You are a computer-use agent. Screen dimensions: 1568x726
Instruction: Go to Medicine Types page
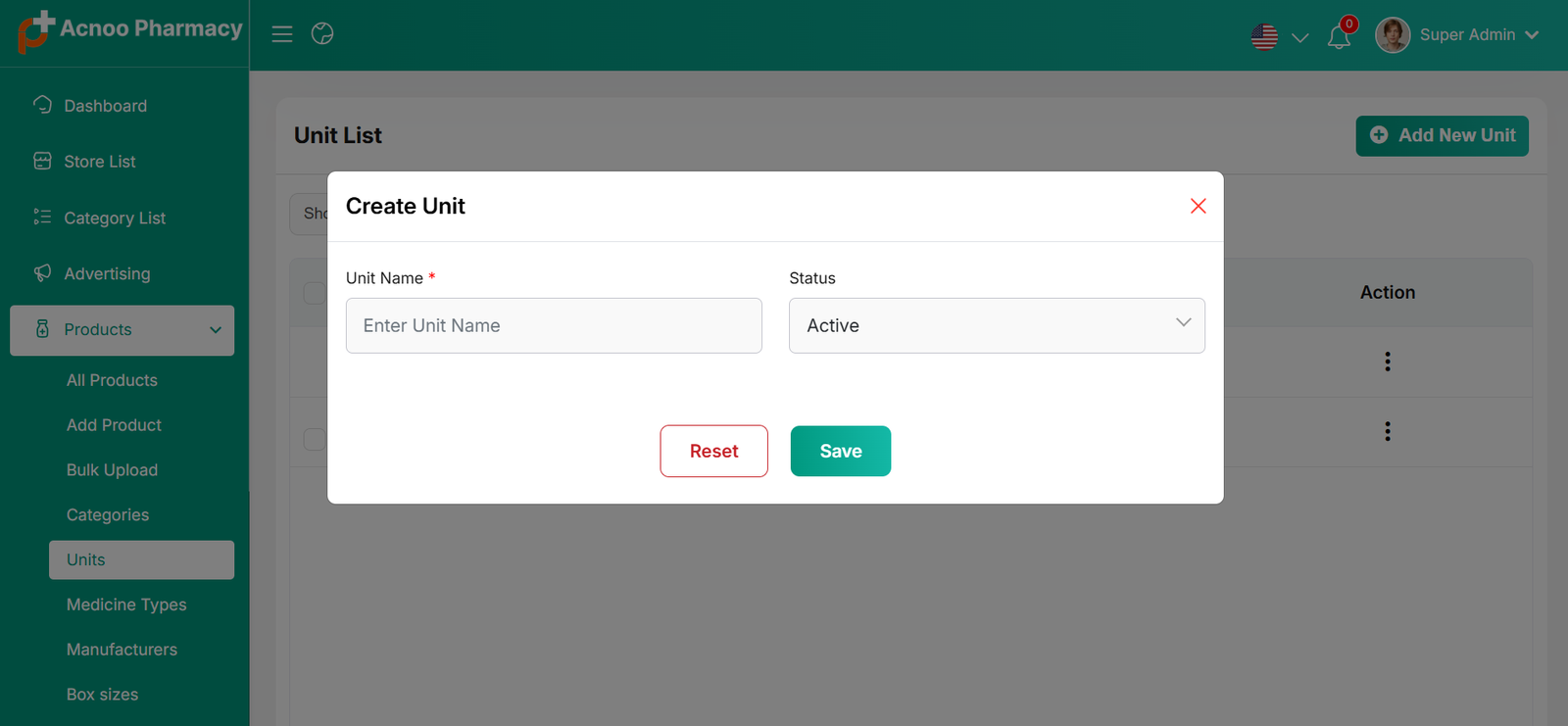(x=126, y=605)
